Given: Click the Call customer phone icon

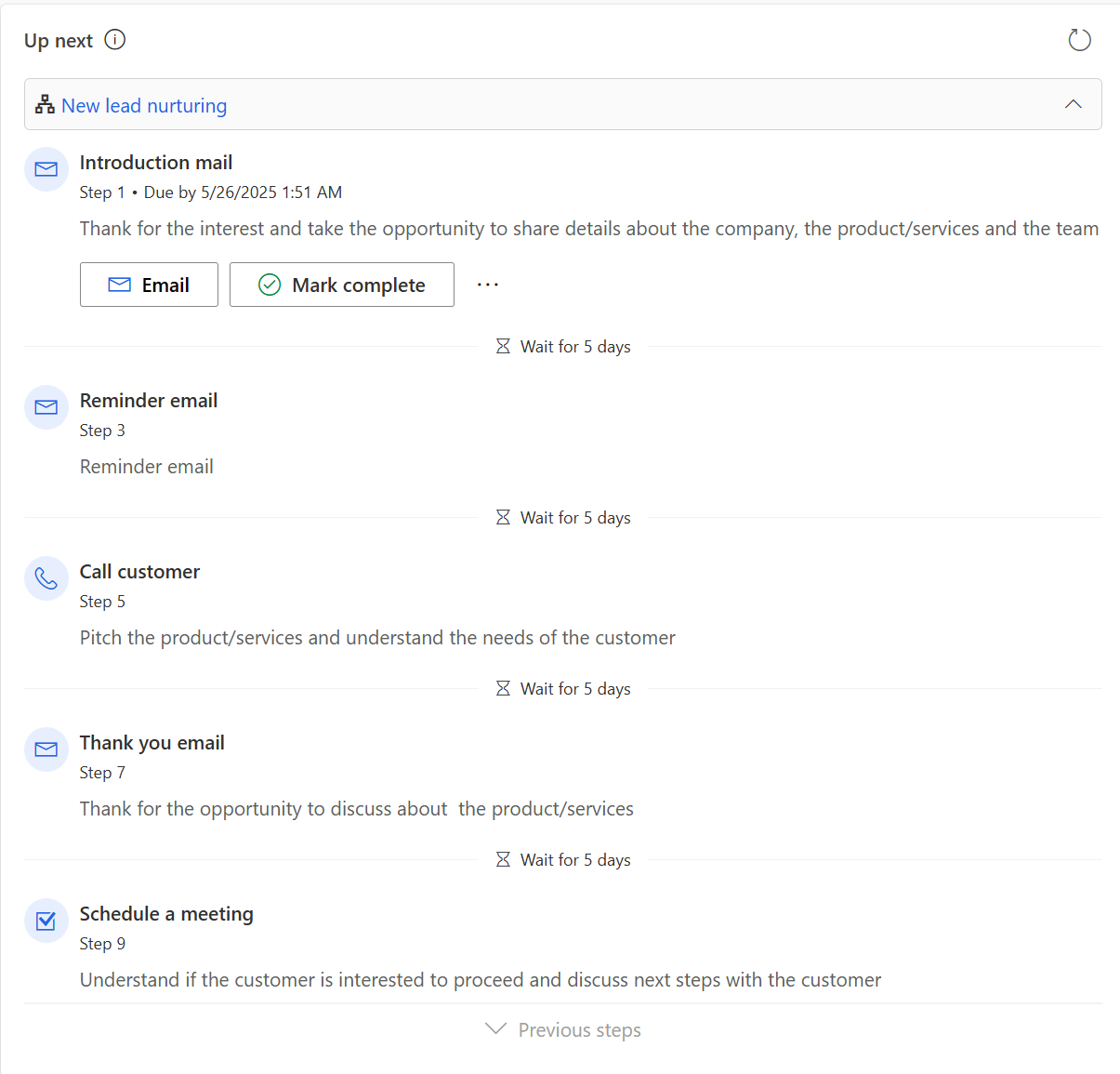Looking at the screenshot, I should (46, 578).
